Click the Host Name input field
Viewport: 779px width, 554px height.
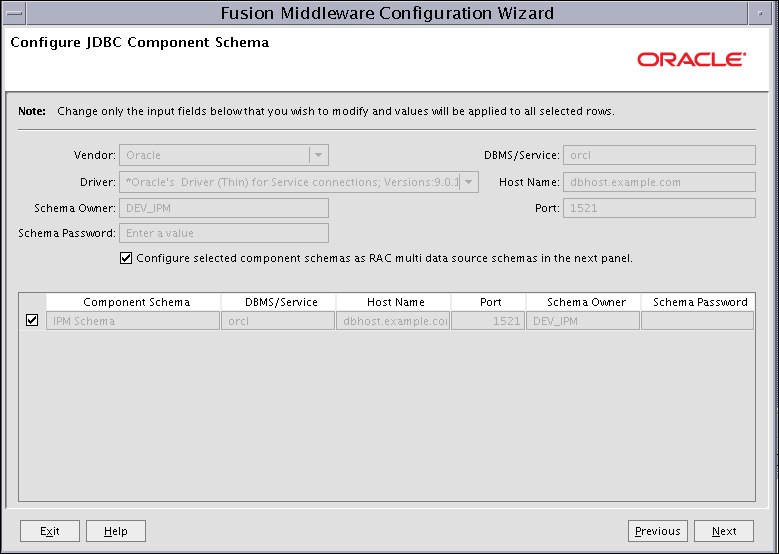[x=659, y=182]
